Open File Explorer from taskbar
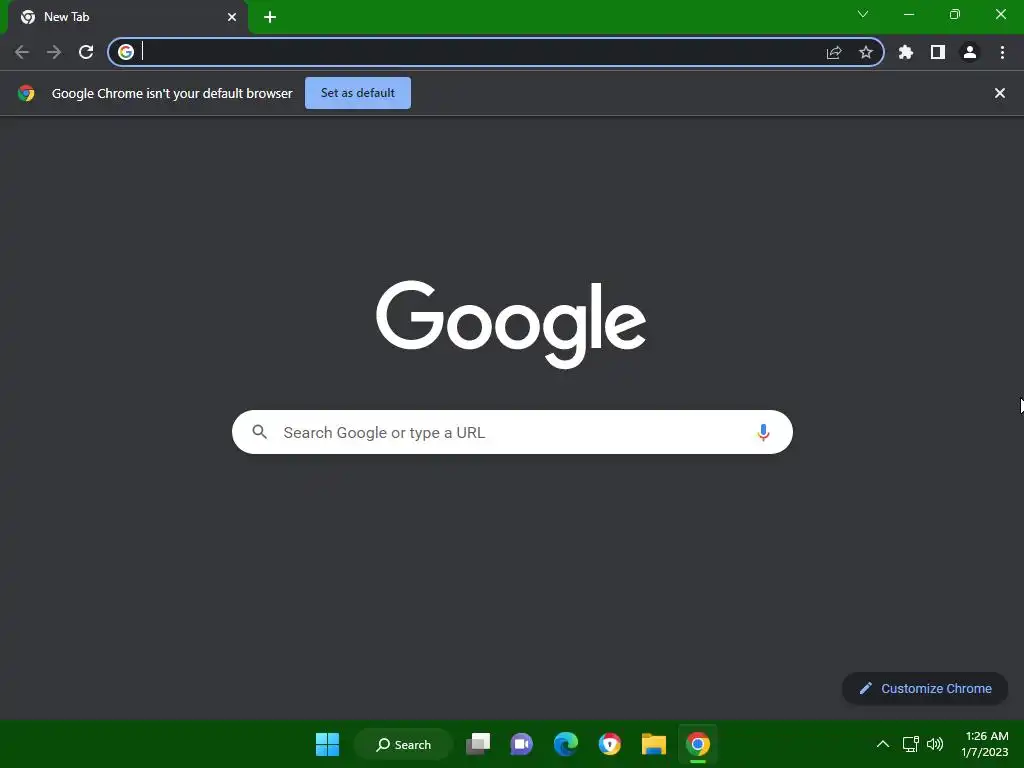The height and width of the screenshot is (768, 1024). click(654, 744)
